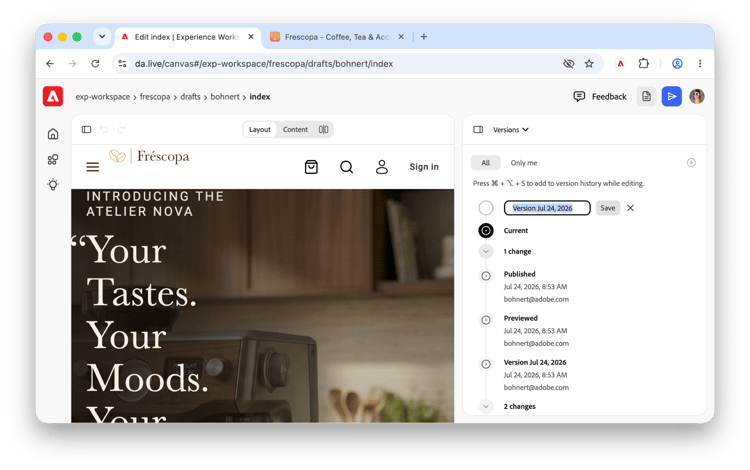Image resolution: width=750 pixels, height=470 pixels.
Task: Switch to Layout view
Action: pyautogui.click(x=260, y=130)
